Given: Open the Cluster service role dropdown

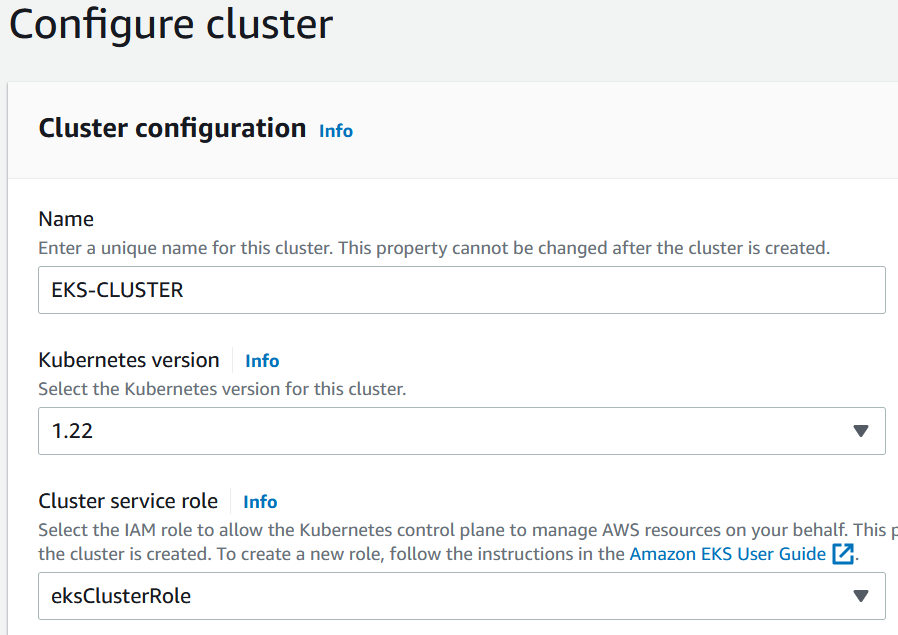Looking at the screenshot, I should [x=462, y=595].
